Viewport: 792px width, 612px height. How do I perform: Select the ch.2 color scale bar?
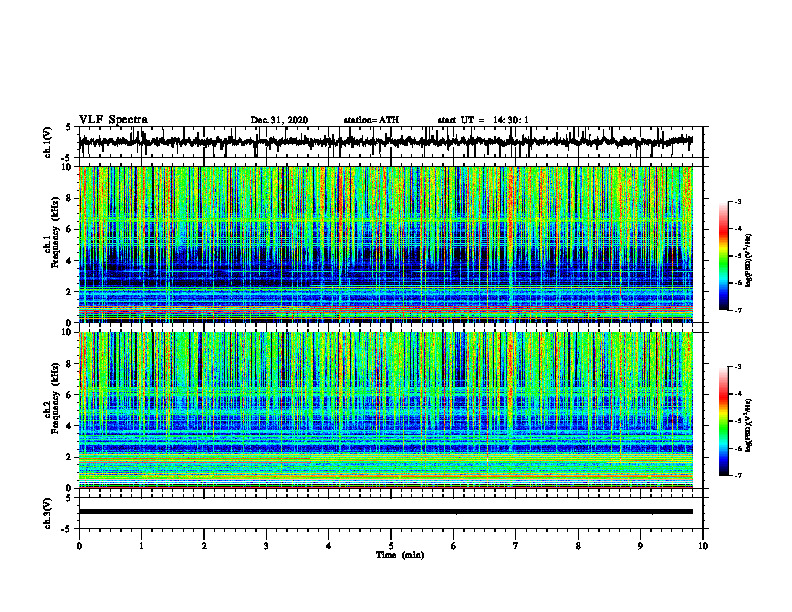pyautogui.click(x=723, y=421)
